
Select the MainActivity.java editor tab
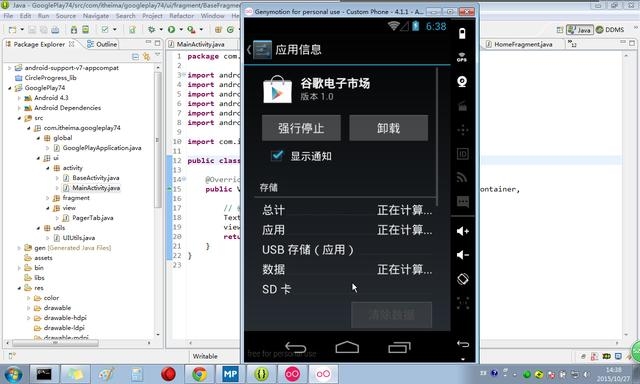point(200,44)
